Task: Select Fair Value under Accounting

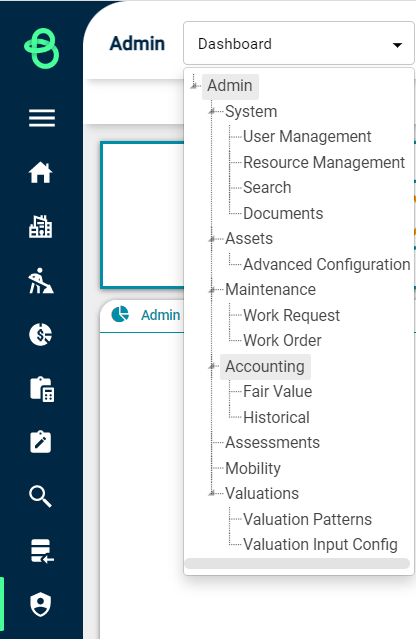Action: tap(277, 392)
